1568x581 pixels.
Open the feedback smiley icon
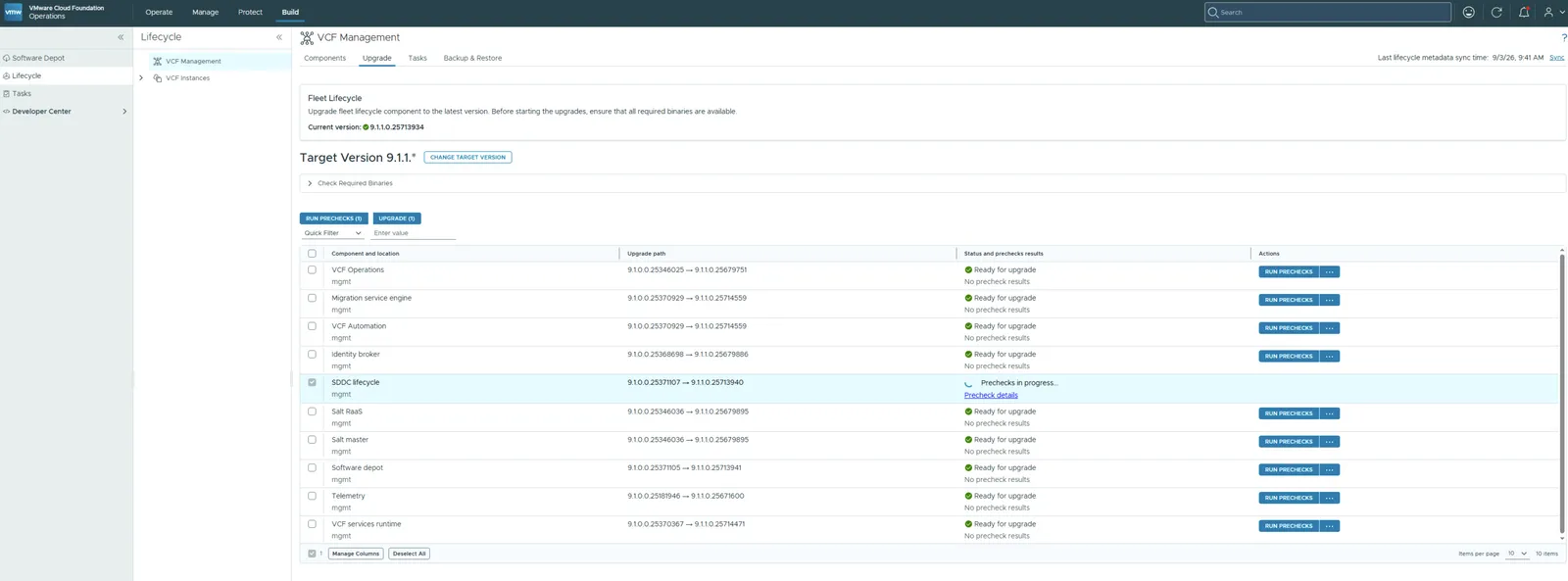tap(1468, 12)
